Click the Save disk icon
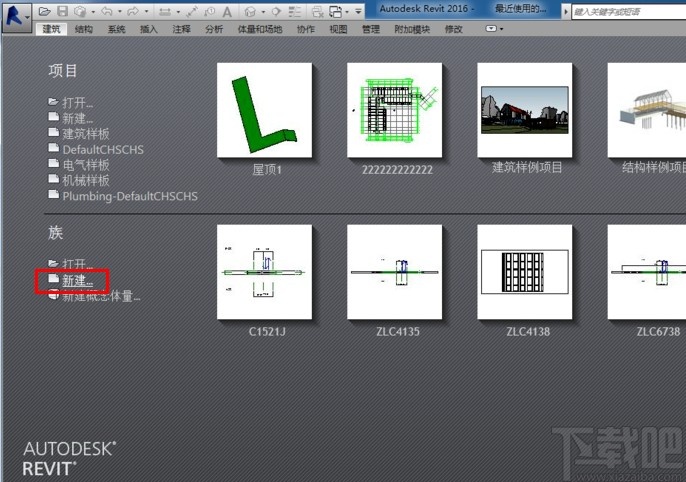This screenshot has width=686, height=482. 63,11
